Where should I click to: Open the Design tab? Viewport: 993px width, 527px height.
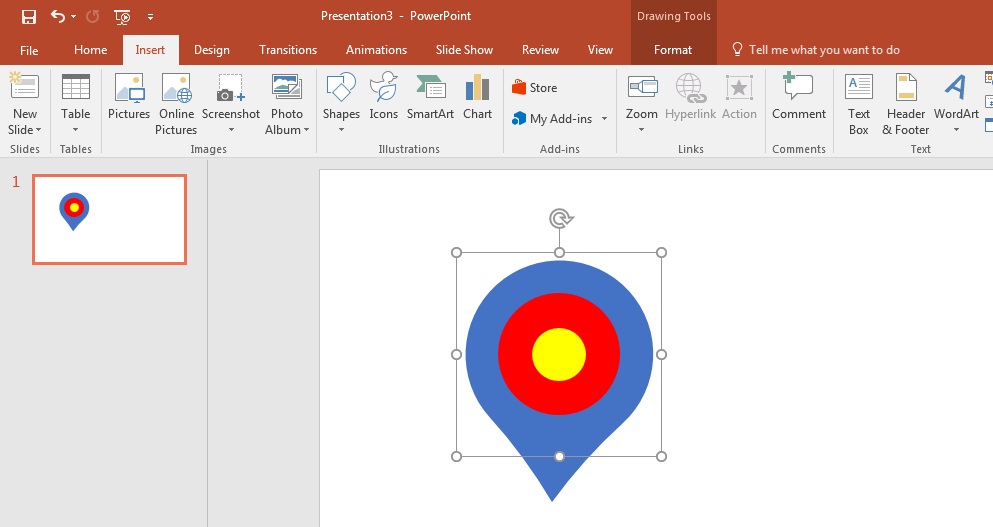[212, 50]
